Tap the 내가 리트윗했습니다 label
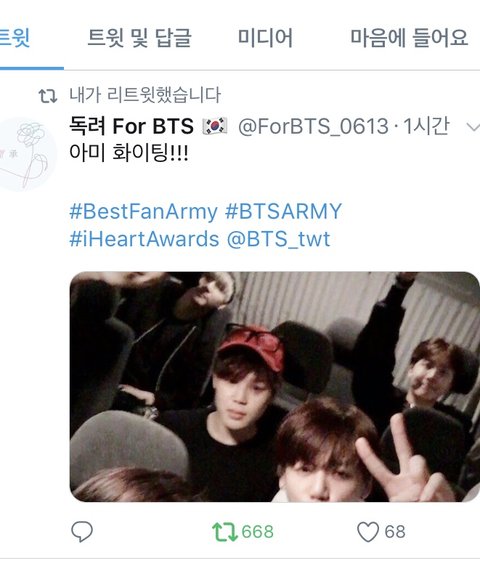480x566 pixels. pos(145,95)
